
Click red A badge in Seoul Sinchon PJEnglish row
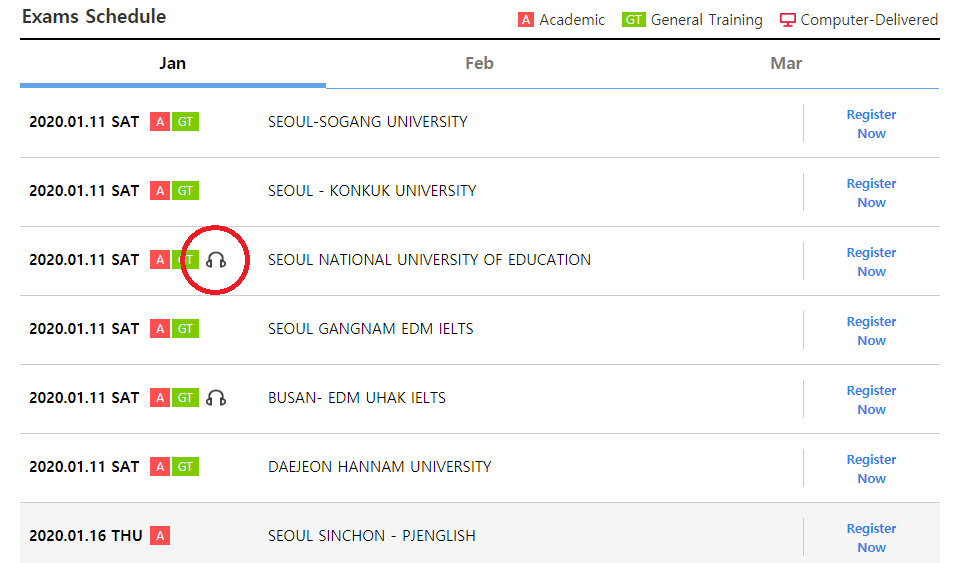(x=159, y=536)
